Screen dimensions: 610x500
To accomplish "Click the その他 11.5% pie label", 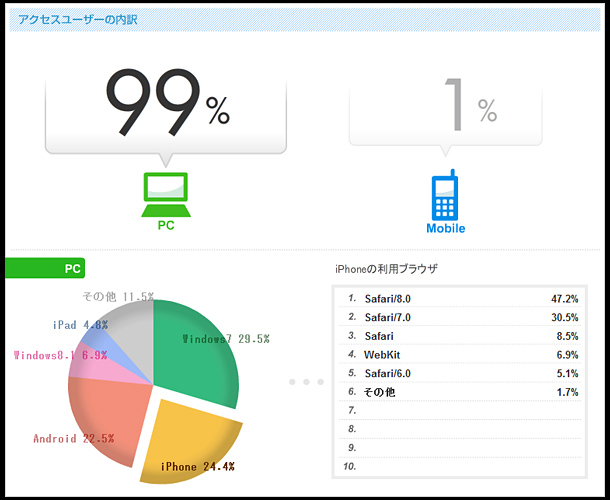I will click(118, 297).
